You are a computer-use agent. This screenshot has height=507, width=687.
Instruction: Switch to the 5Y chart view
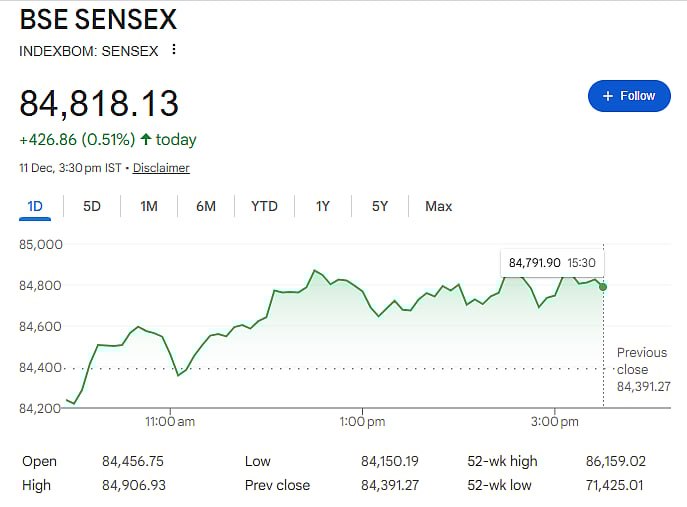pyautogui.click(x=380, y=206)
